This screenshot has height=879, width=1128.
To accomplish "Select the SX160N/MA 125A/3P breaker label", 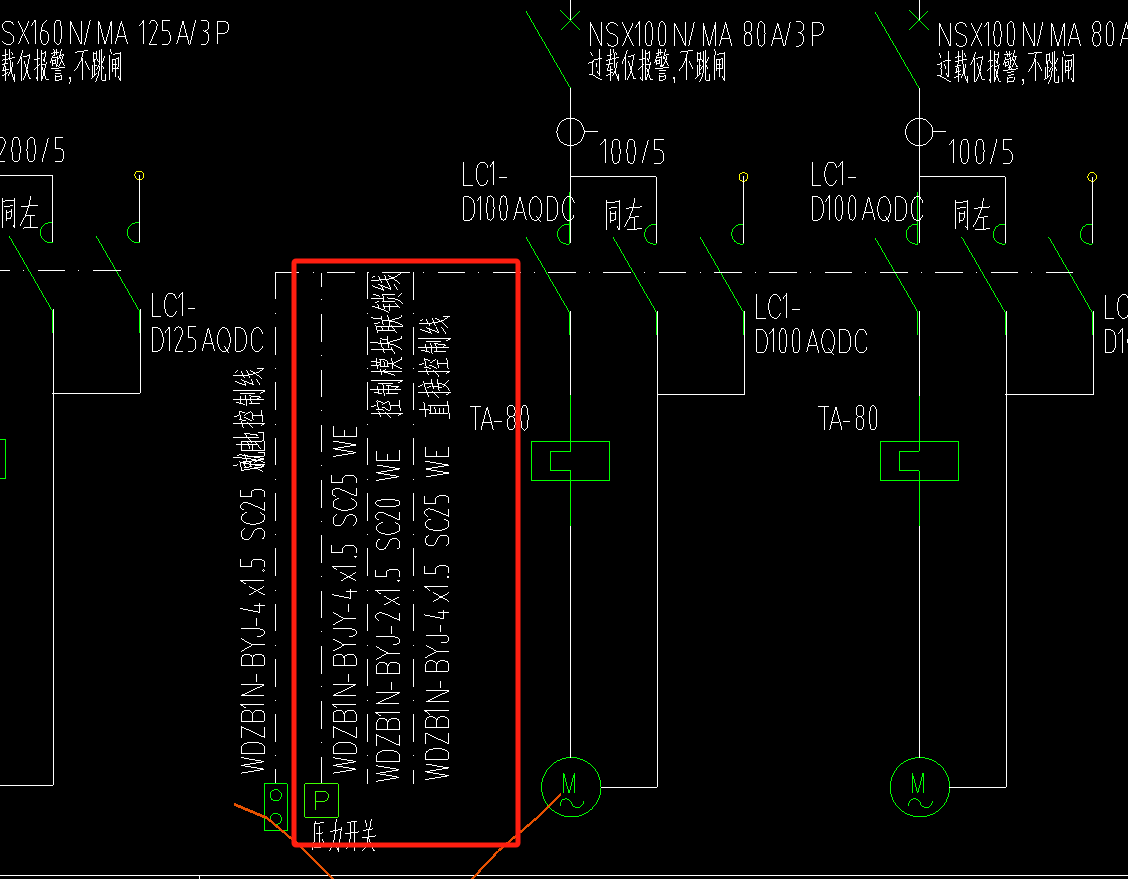I will 115,33.
